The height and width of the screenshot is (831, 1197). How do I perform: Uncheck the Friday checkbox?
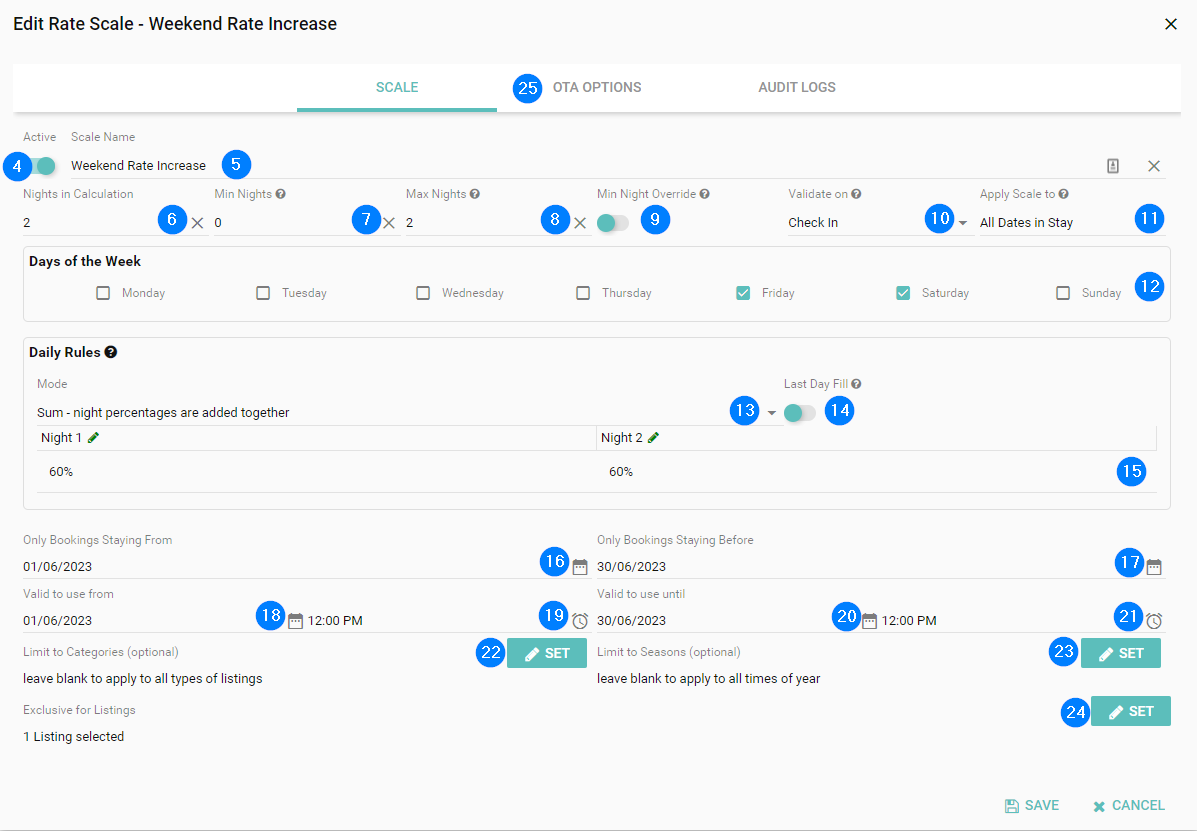[743, 293]
